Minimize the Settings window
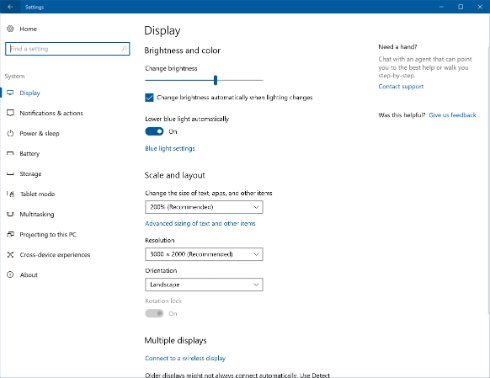 pos(441,7)
